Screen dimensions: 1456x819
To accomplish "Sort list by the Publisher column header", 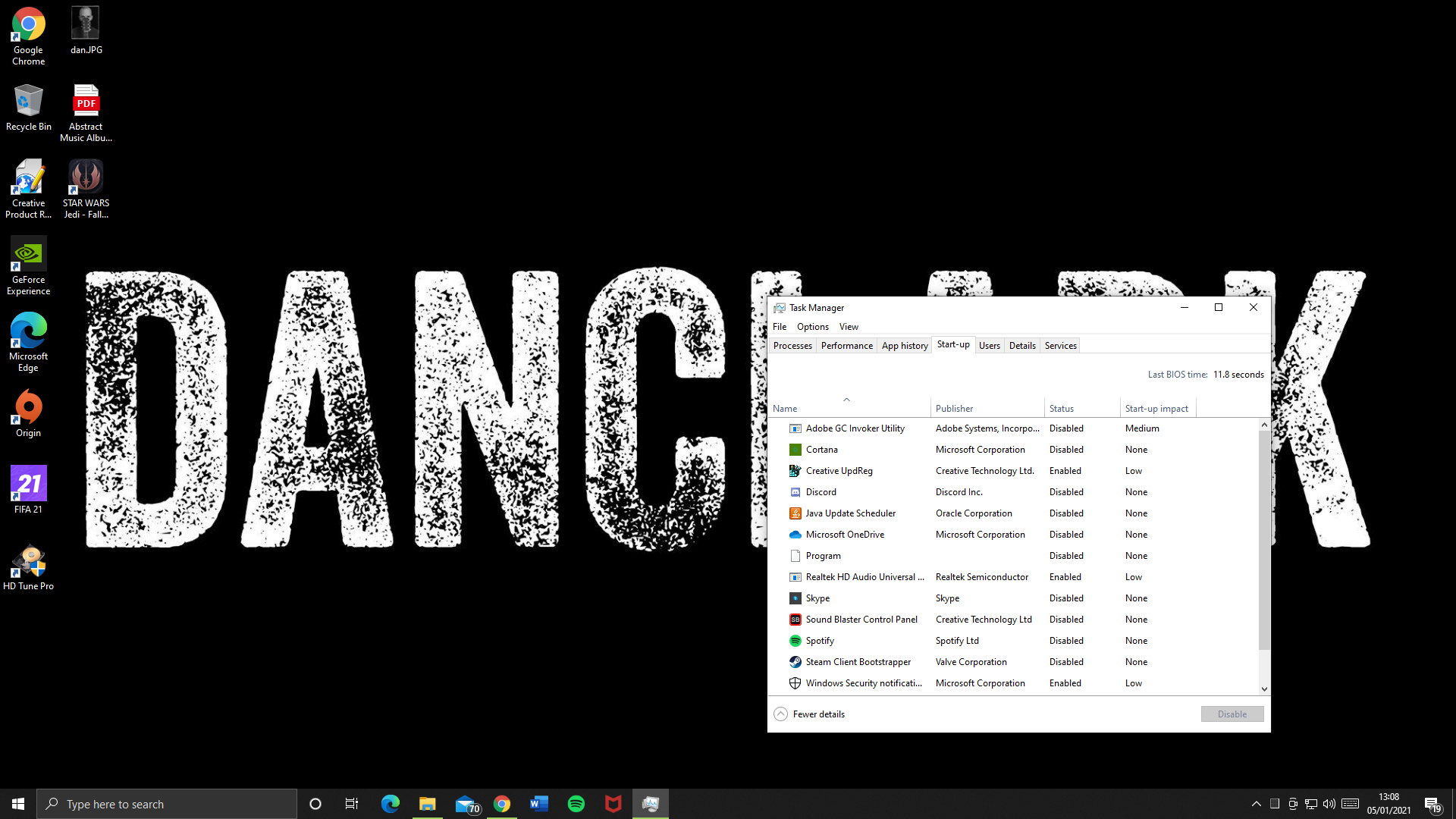I will click(x=987, y=408).
